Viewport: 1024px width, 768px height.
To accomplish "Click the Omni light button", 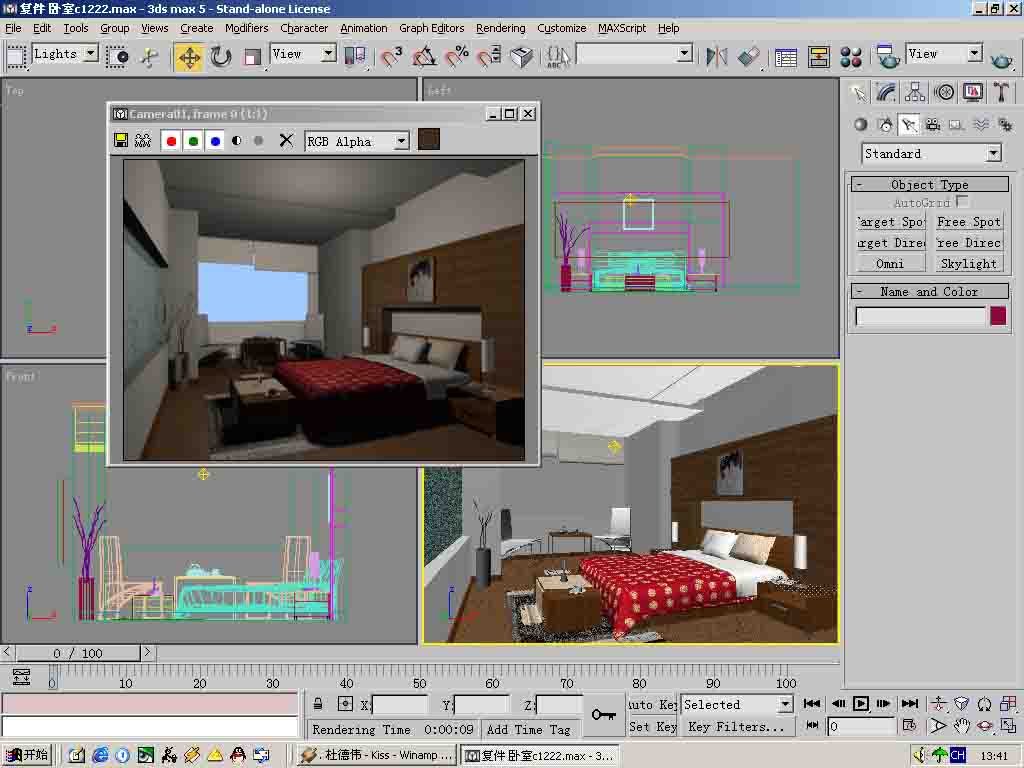I will [x=889, y=264].
